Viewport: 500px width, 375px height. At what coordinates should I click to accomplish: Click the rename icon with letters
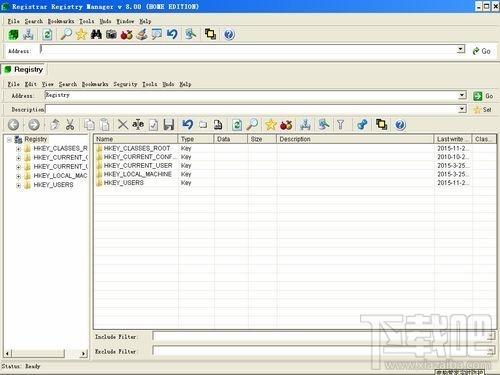[x=138, y=125]
